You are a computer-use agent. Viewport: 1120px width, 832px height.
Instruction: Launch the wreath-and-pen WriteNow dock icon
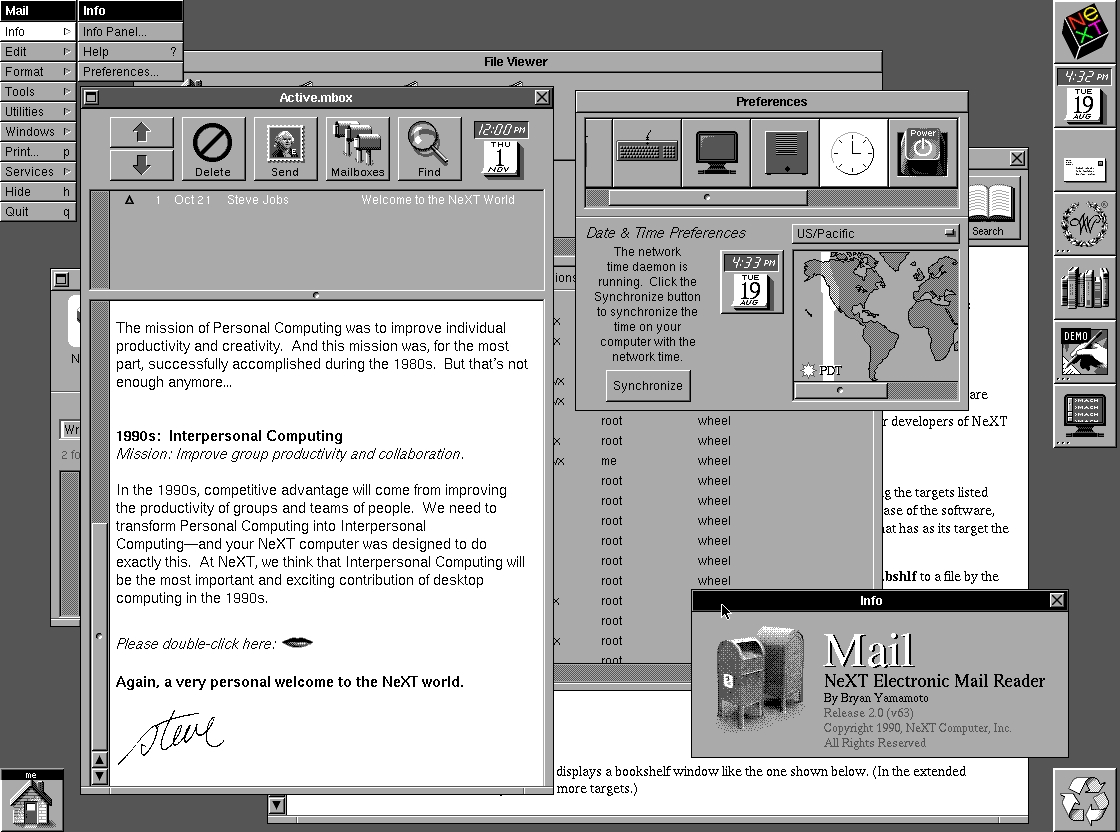[x=1084, y=224]
